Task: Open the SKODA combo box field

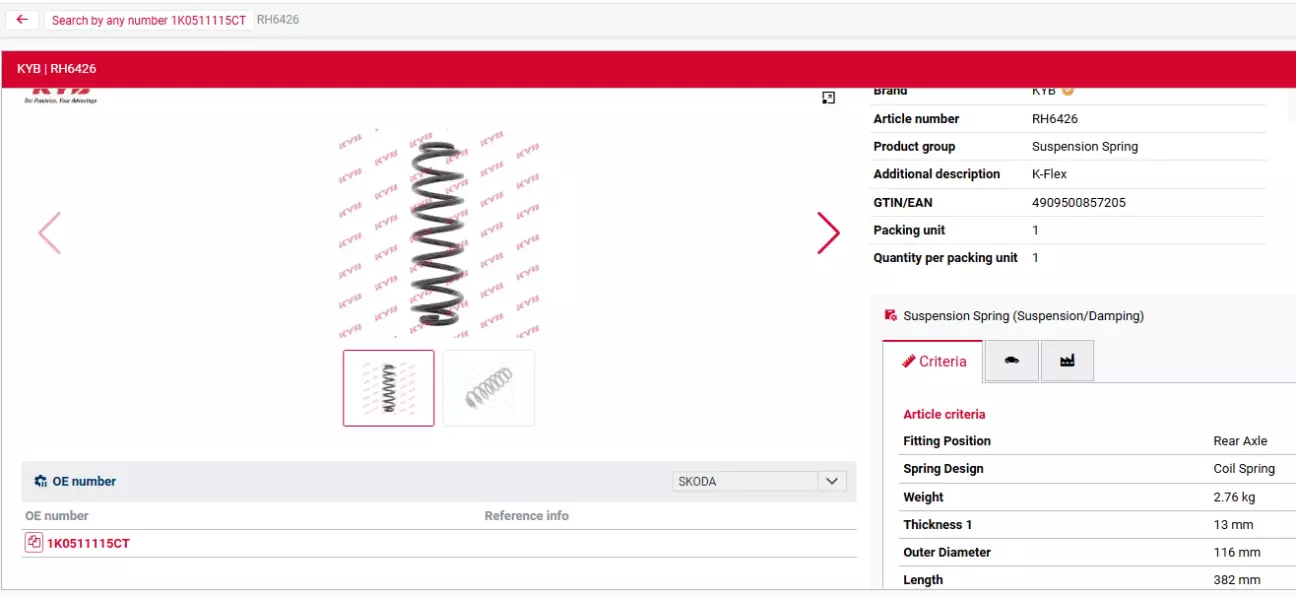Action: (745, 481)
